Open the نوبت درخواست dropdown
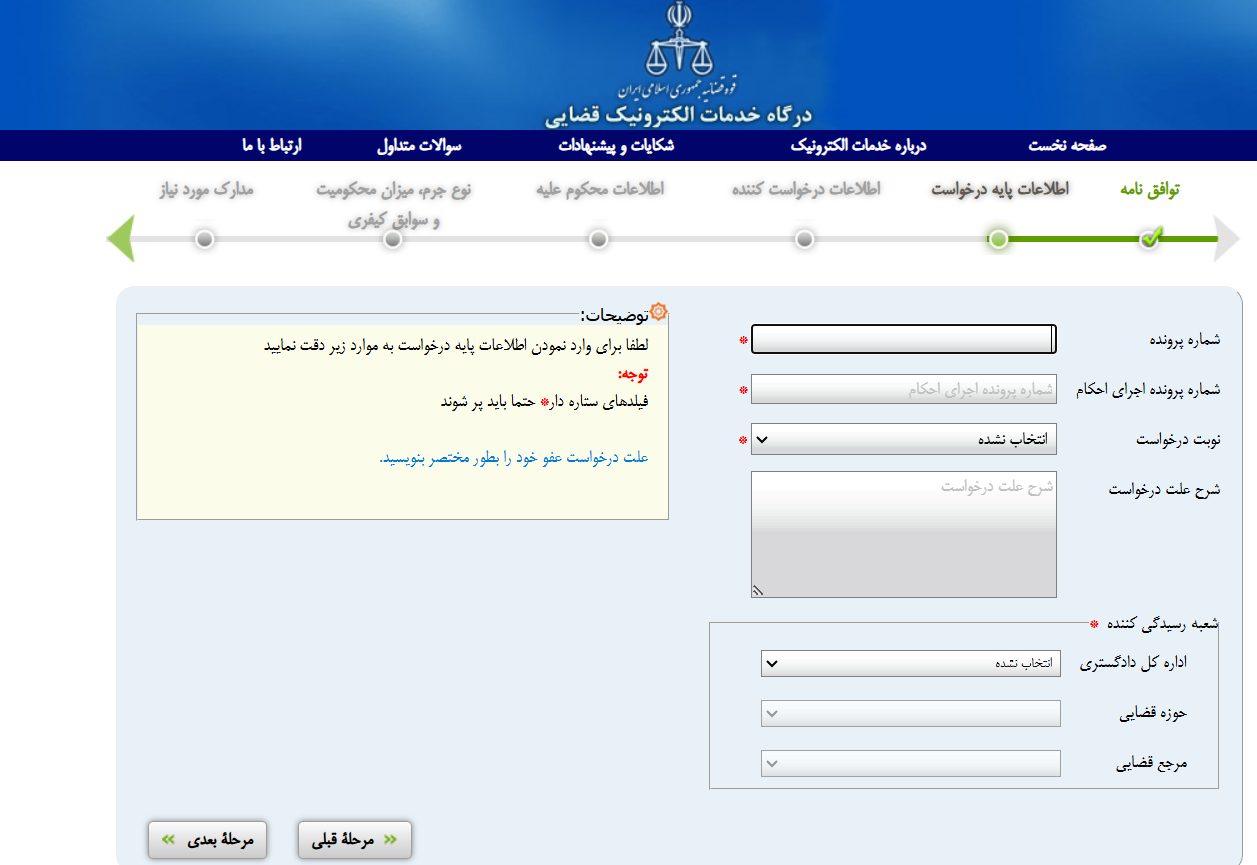The image size is (1257, 865). [x=903, y=439]
